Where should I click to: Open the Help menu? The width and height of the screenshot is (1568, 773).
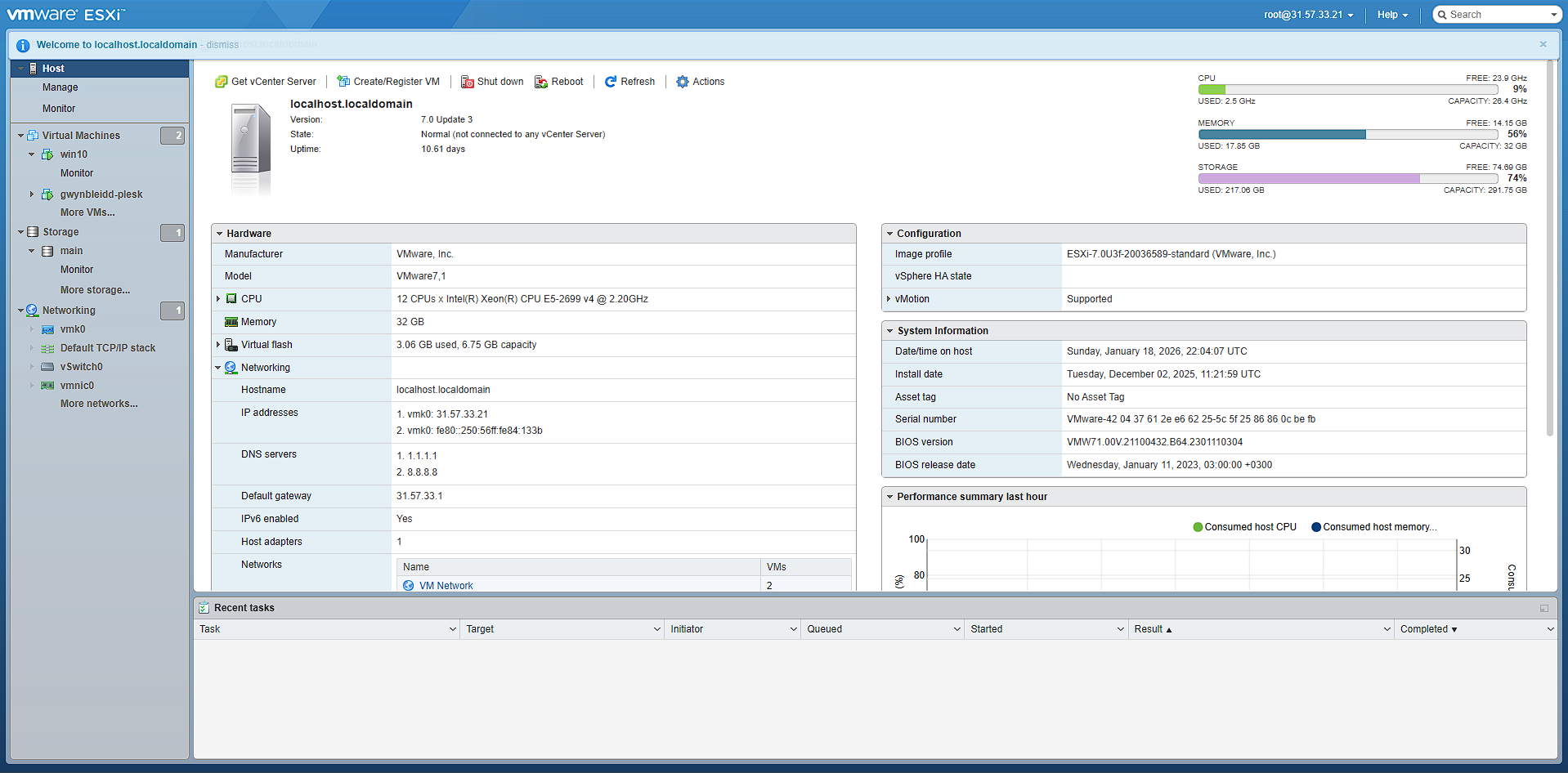pos(1392,15)
